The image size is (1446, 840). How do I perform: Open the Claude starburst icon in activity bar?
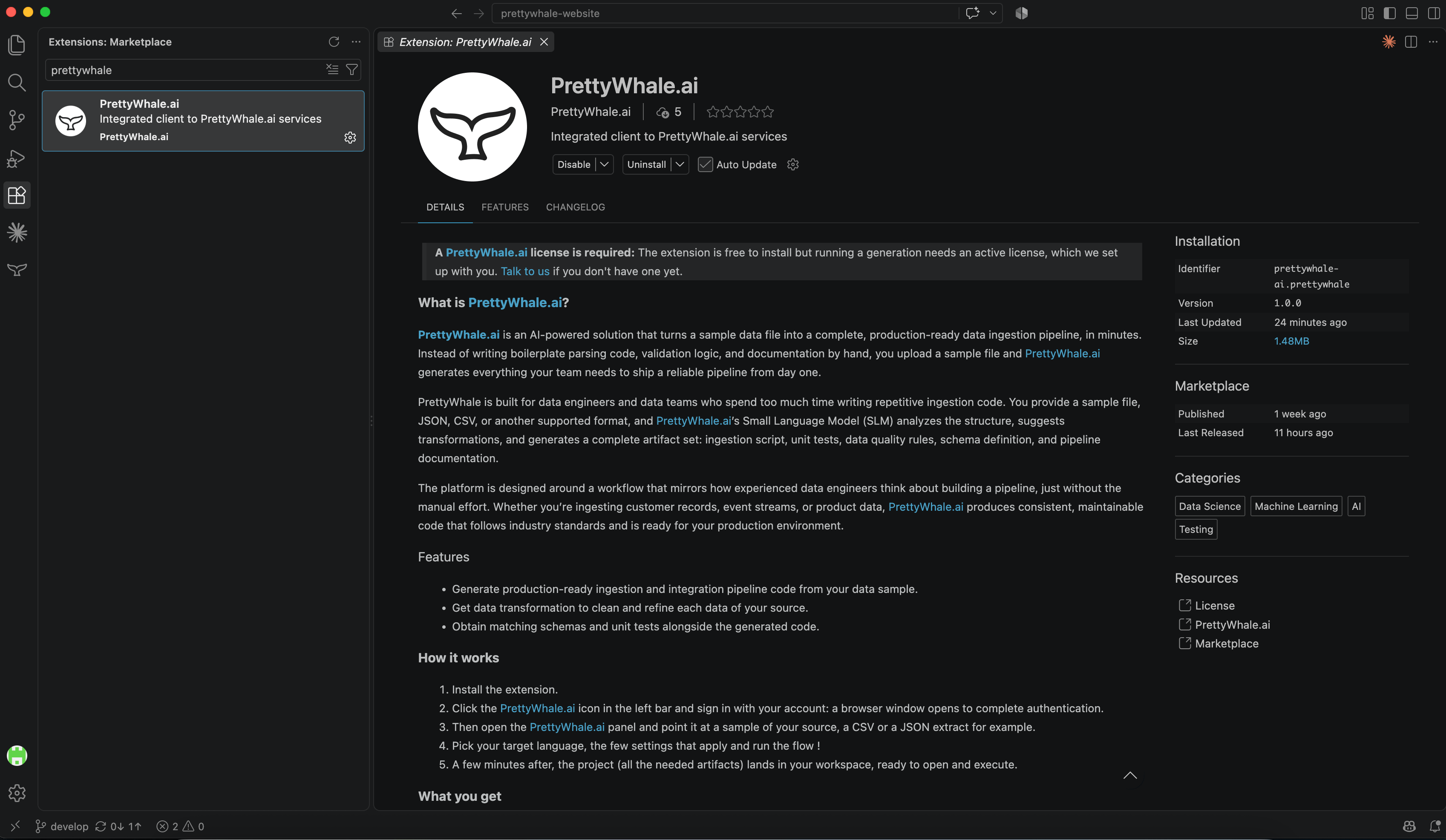pyautogui.click(x=17, y=233)
